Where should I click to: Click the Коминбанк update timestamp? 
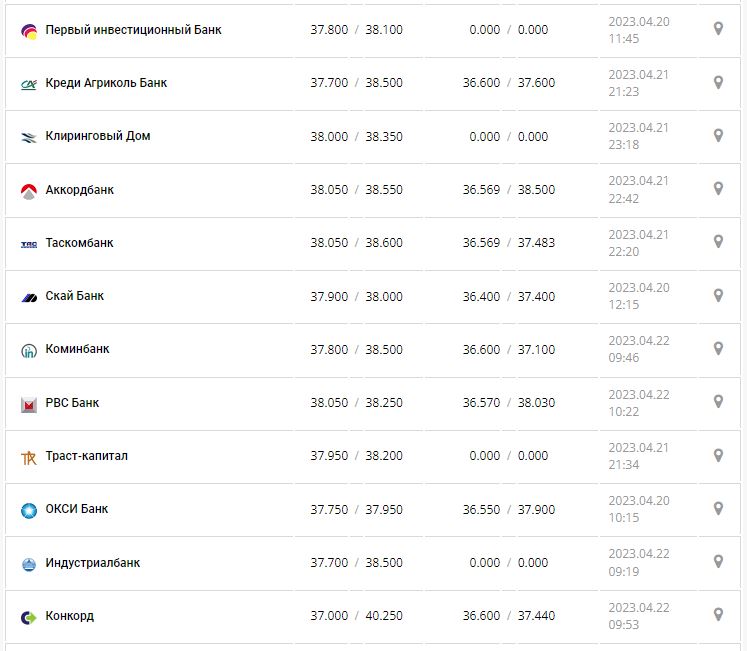639,349
